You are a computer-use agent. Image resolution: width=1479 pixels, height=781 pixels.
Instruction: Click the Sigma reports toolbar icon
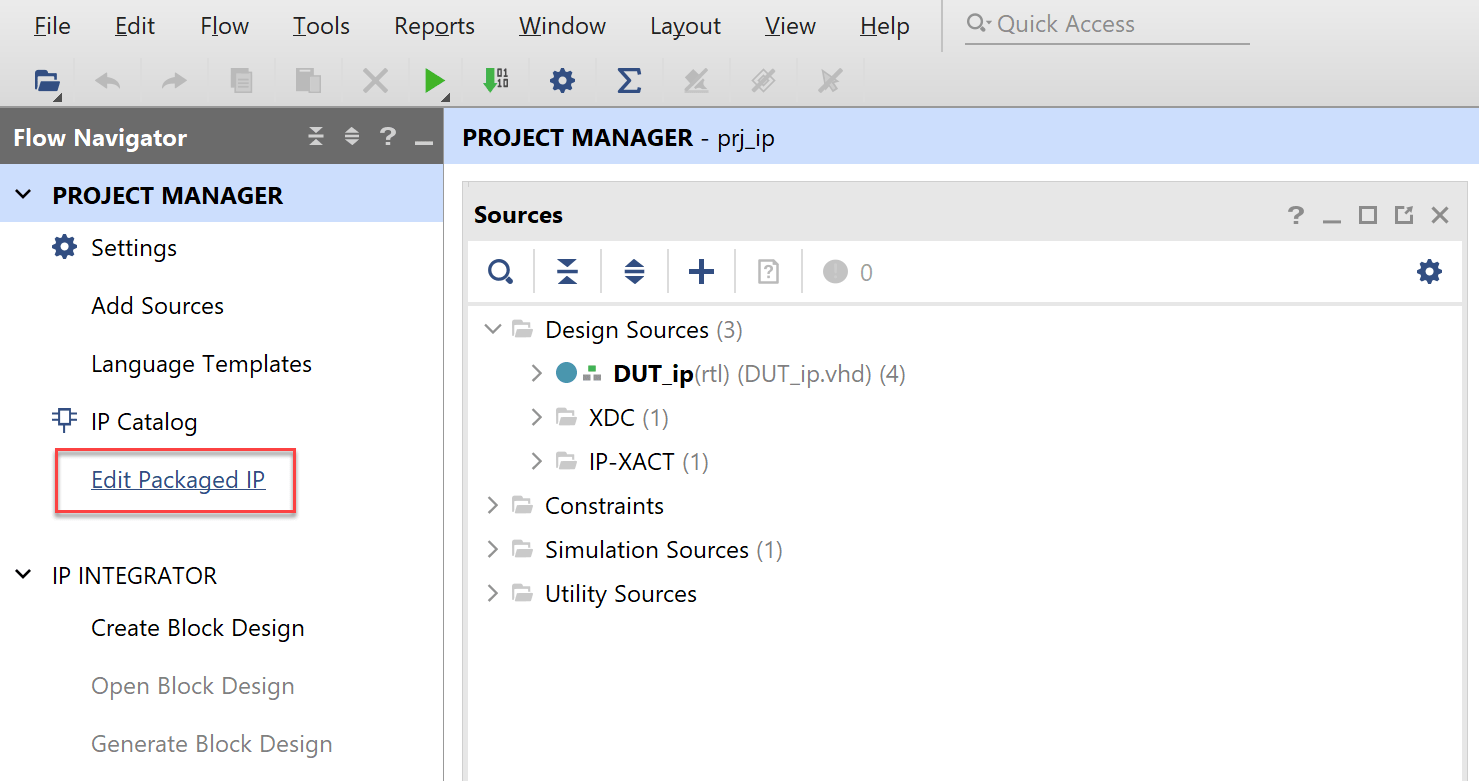[x=629, y=81]
